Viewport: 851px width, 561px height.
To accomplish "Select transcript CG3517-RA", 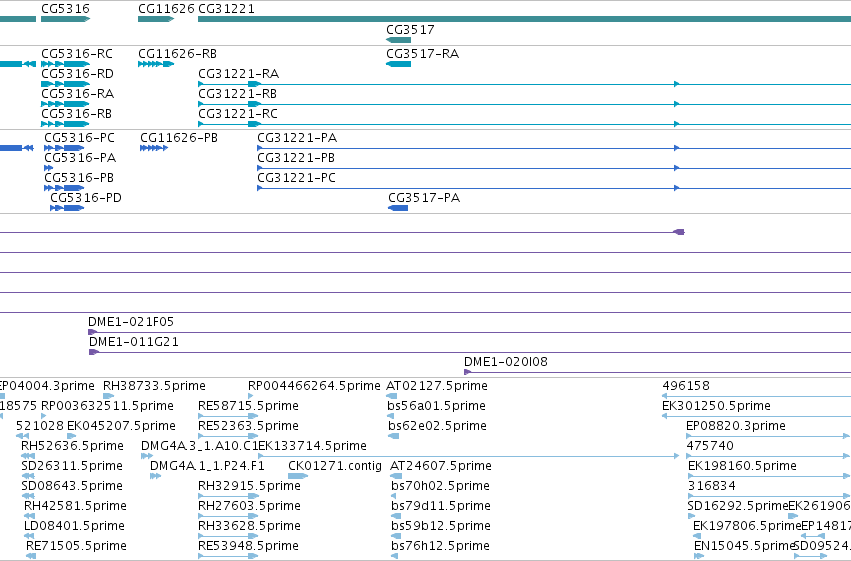I will tap(422, 54).
